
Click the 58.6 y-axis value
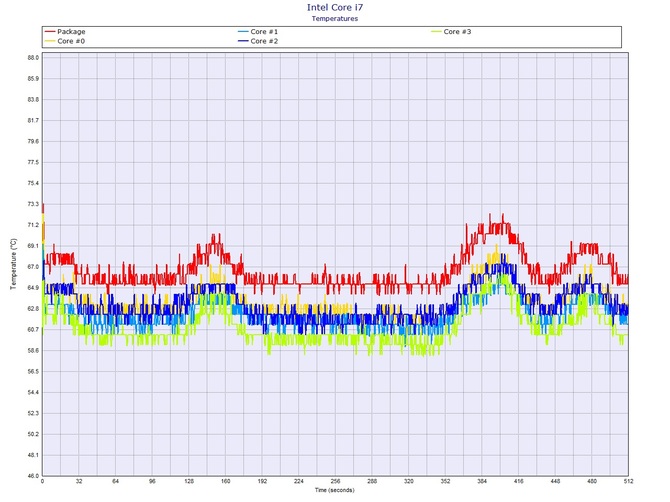pos(33,351)
